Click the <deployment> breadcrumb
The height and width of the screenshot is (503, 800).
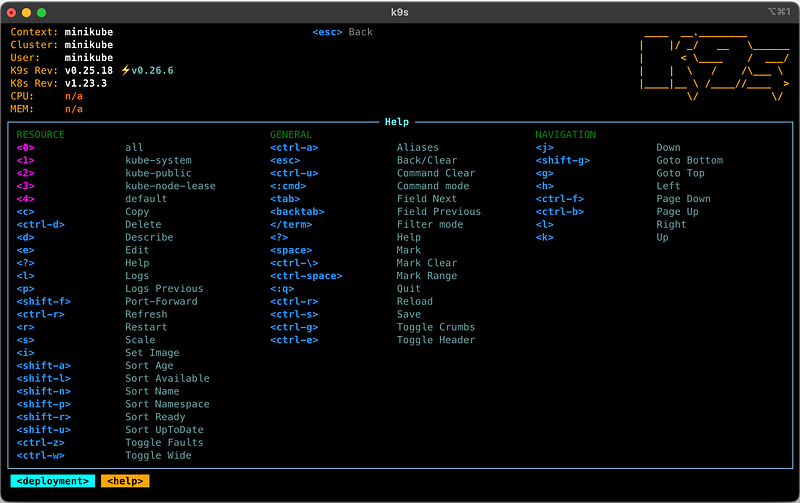53,481
